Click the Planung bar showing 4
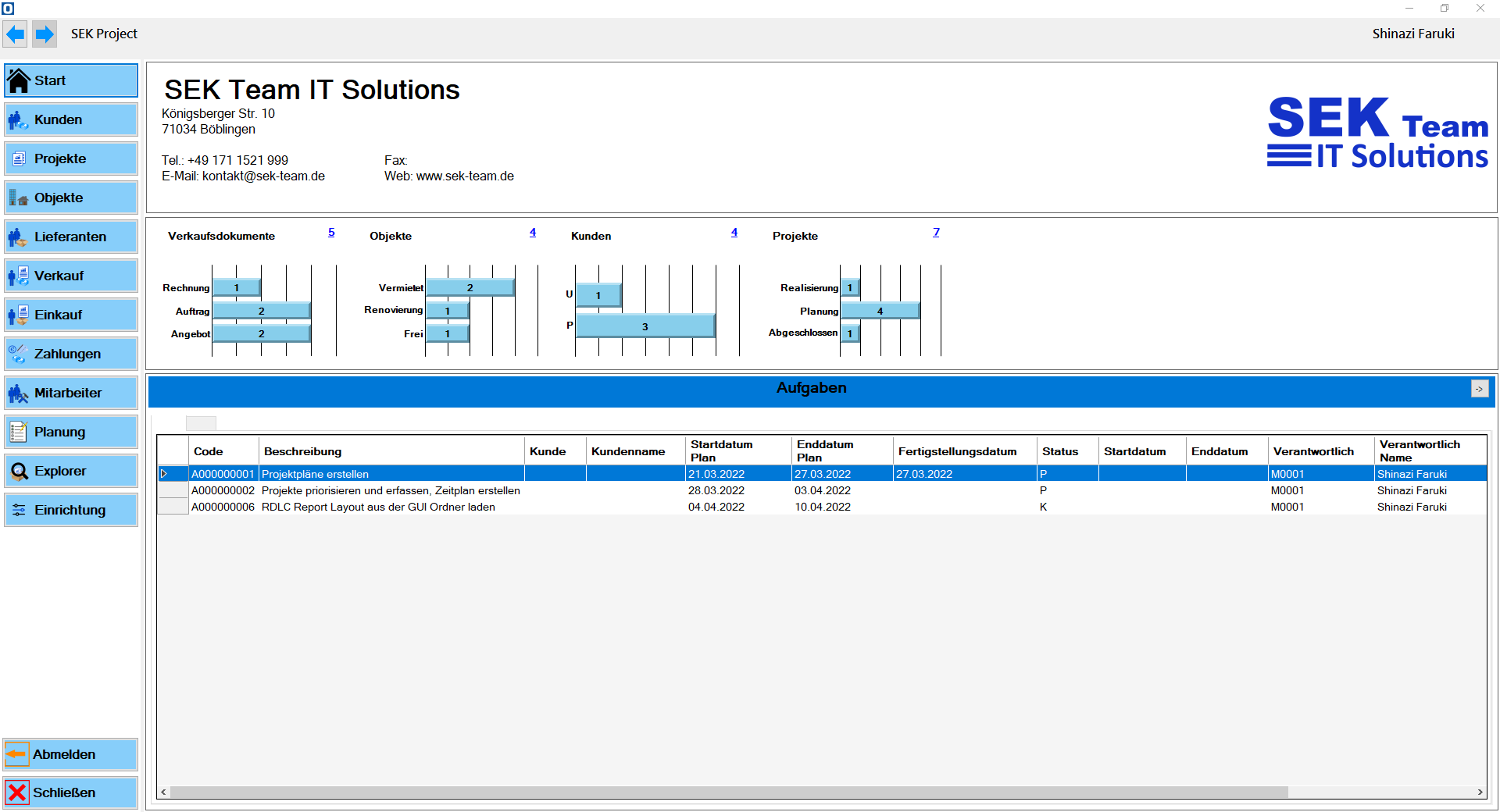This screenshot has width=1500, height=812. pos(880,311)
